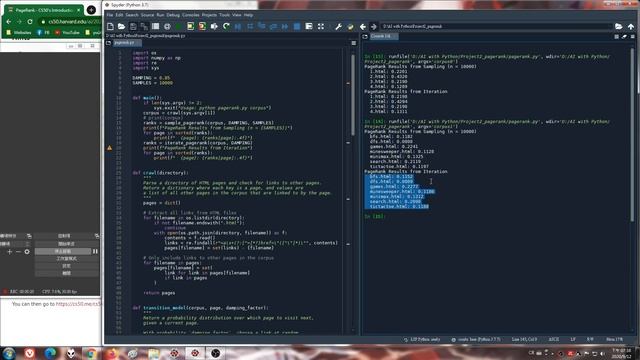640x360 pixels.
Task: Click the Save all files icon
Action: point(144,27)
